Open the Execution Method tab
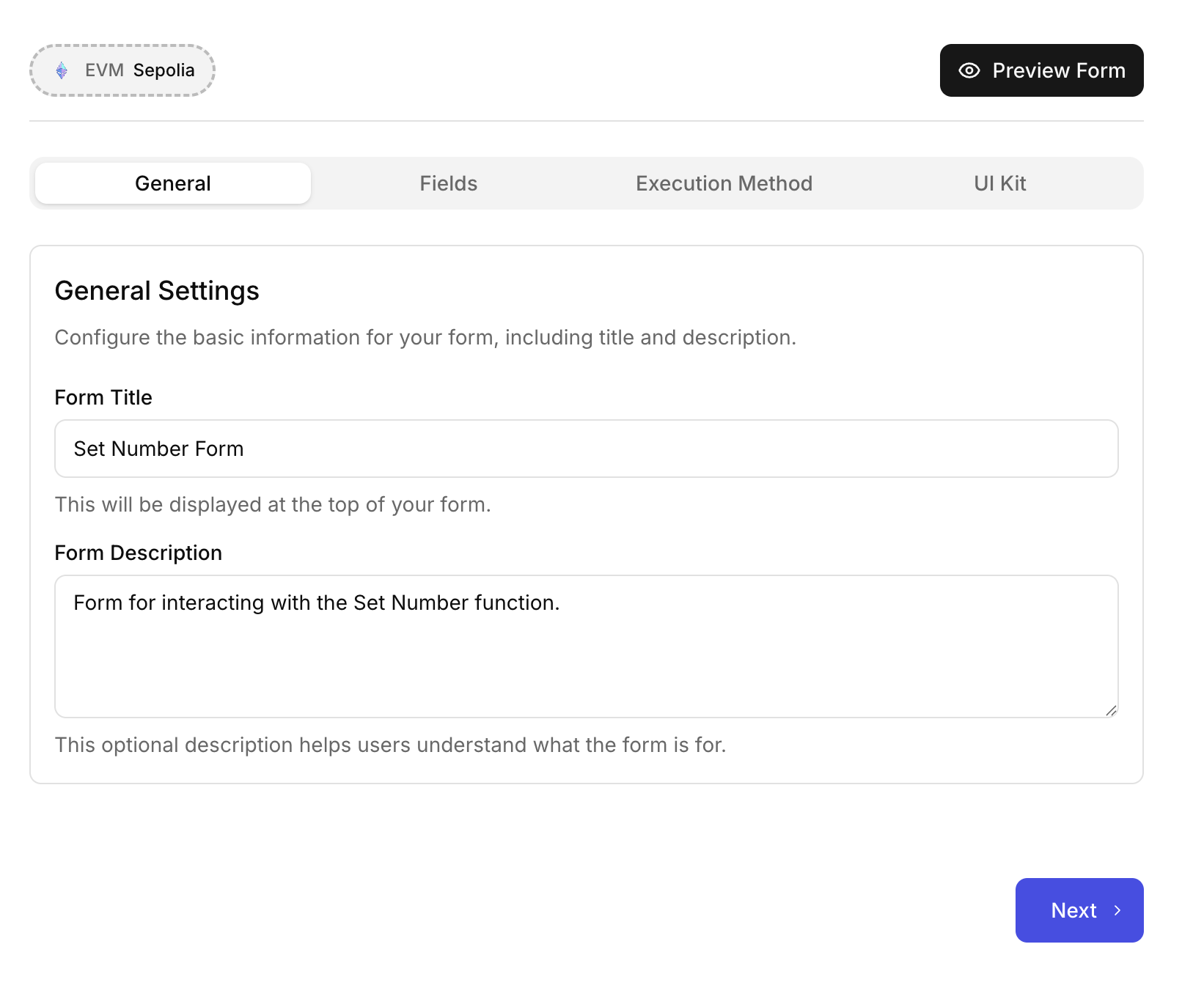The height and width of the screenshot is (988, 1204). (x=724, y=183)
